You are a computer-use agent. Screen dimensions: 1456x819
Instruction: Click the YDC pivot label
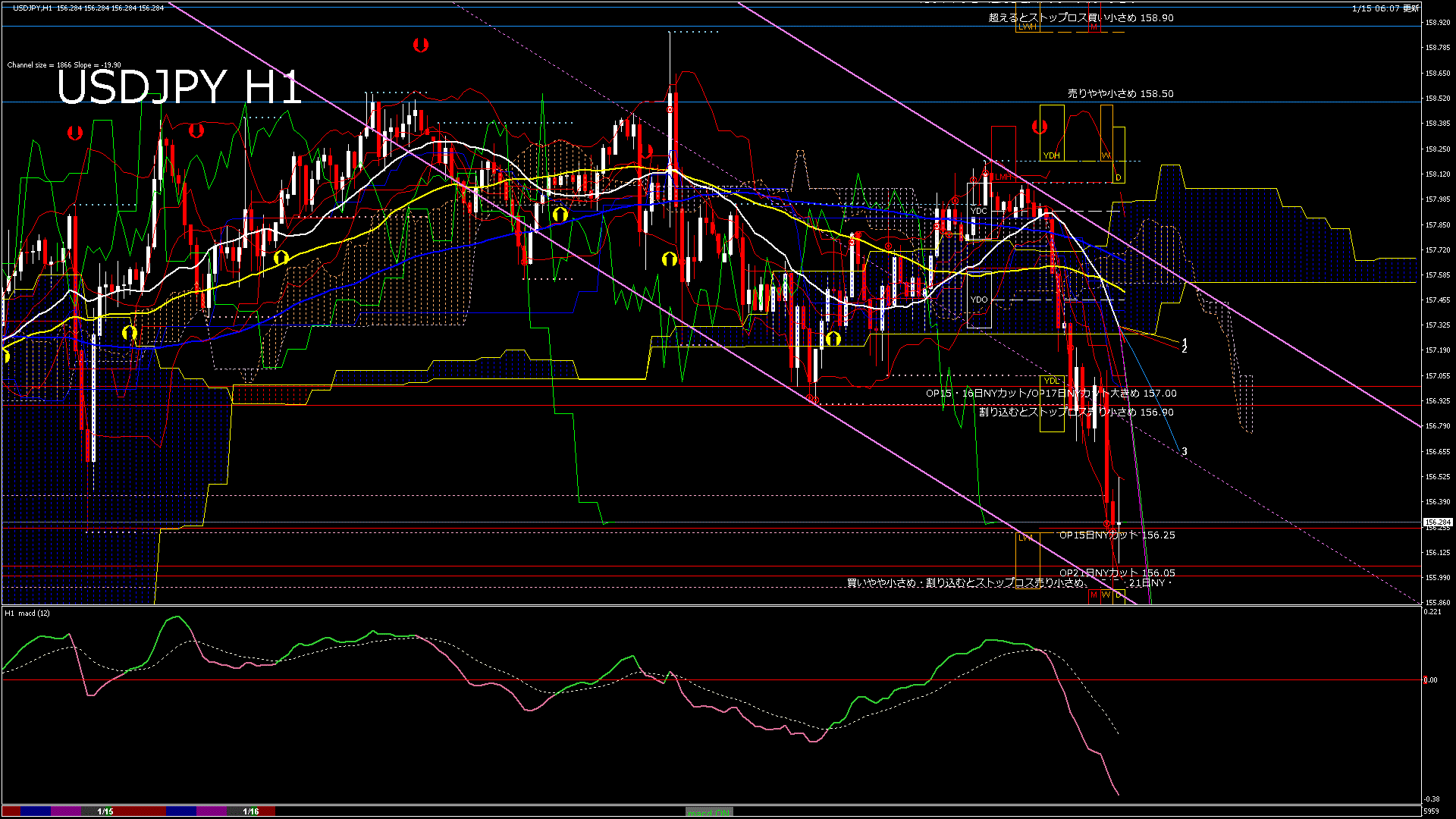[979, 211]
